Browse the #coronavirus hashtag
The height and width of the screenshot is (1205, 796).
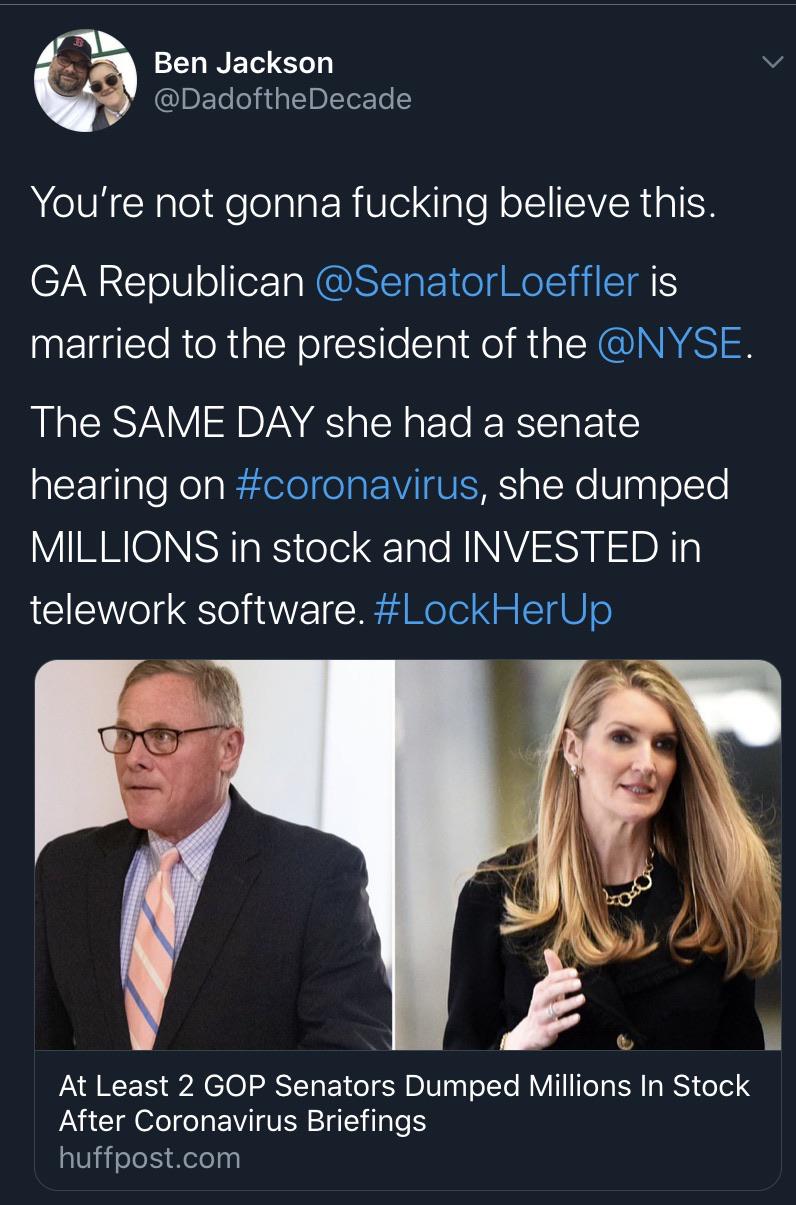click(358, 485)
